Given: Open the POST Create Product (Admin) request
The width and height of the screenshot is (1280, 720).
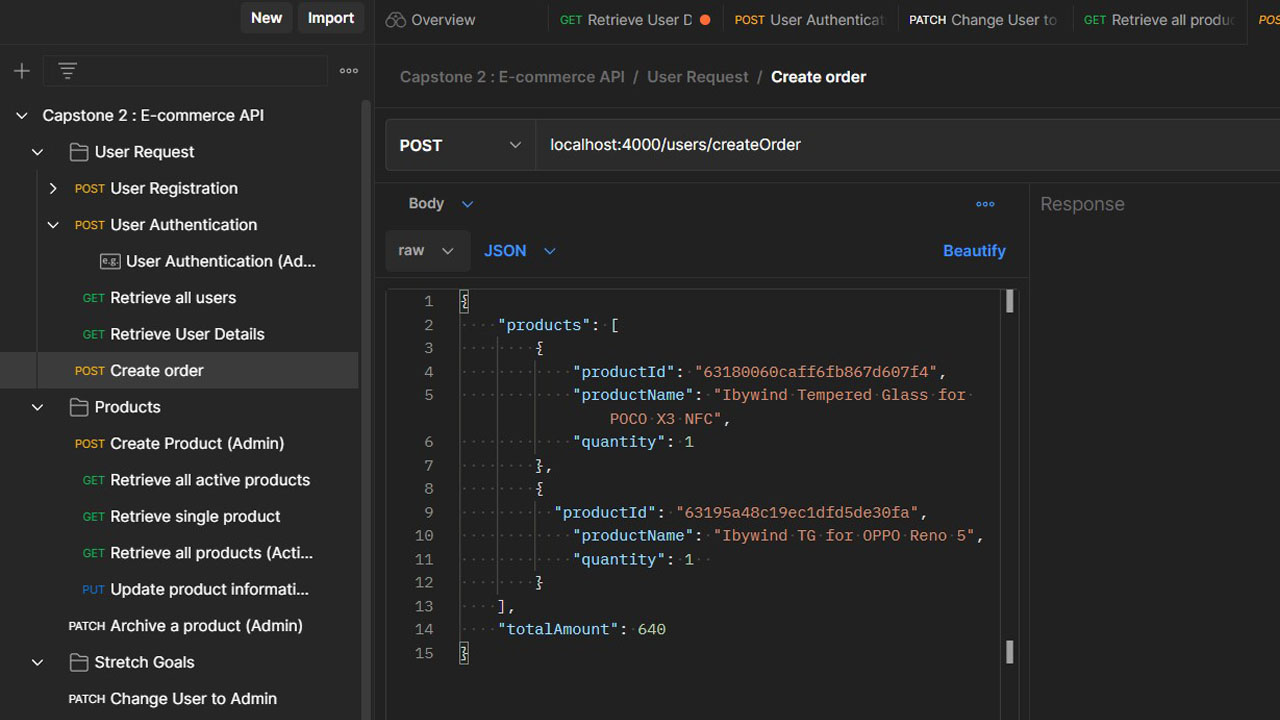Looking at the screenshot, I should point(179,443).
